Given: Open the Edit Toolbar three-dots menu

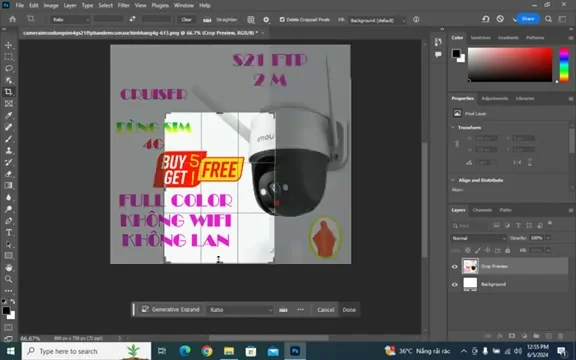Looking at the screenshot, I should pos(8,291).
